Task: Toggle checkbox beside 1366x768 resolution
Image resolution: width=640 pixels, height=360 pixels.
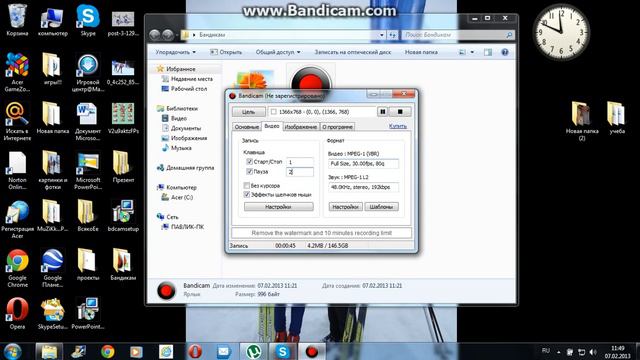Action: click(273, 111)
